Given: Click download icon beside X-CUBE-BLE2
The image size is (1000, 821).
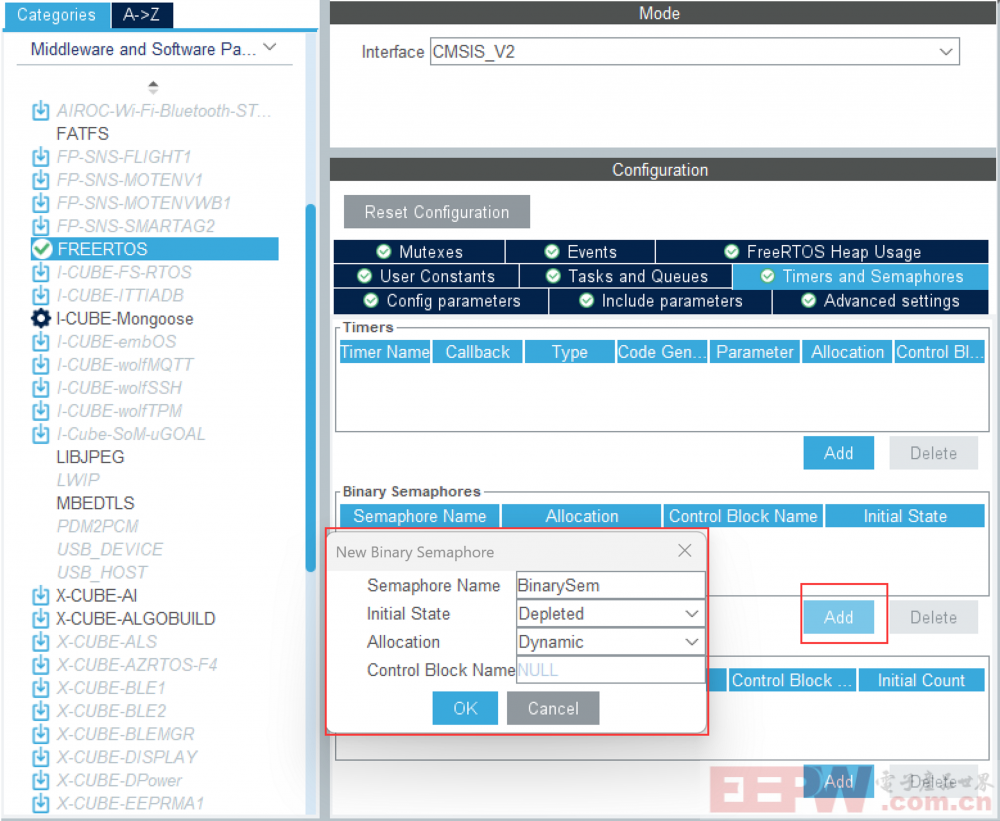Looking at the screenshot, I should pos(40,711).
